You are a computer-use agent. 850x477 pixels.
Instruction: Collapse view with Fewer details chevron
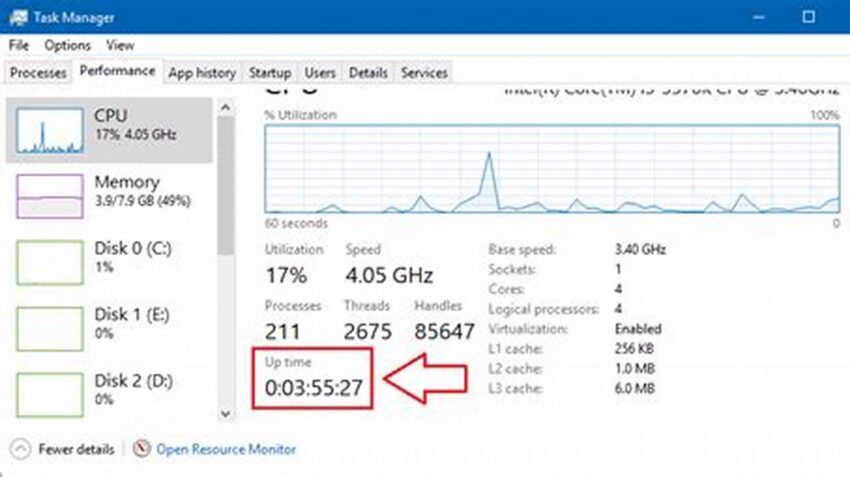click(21, 449)
